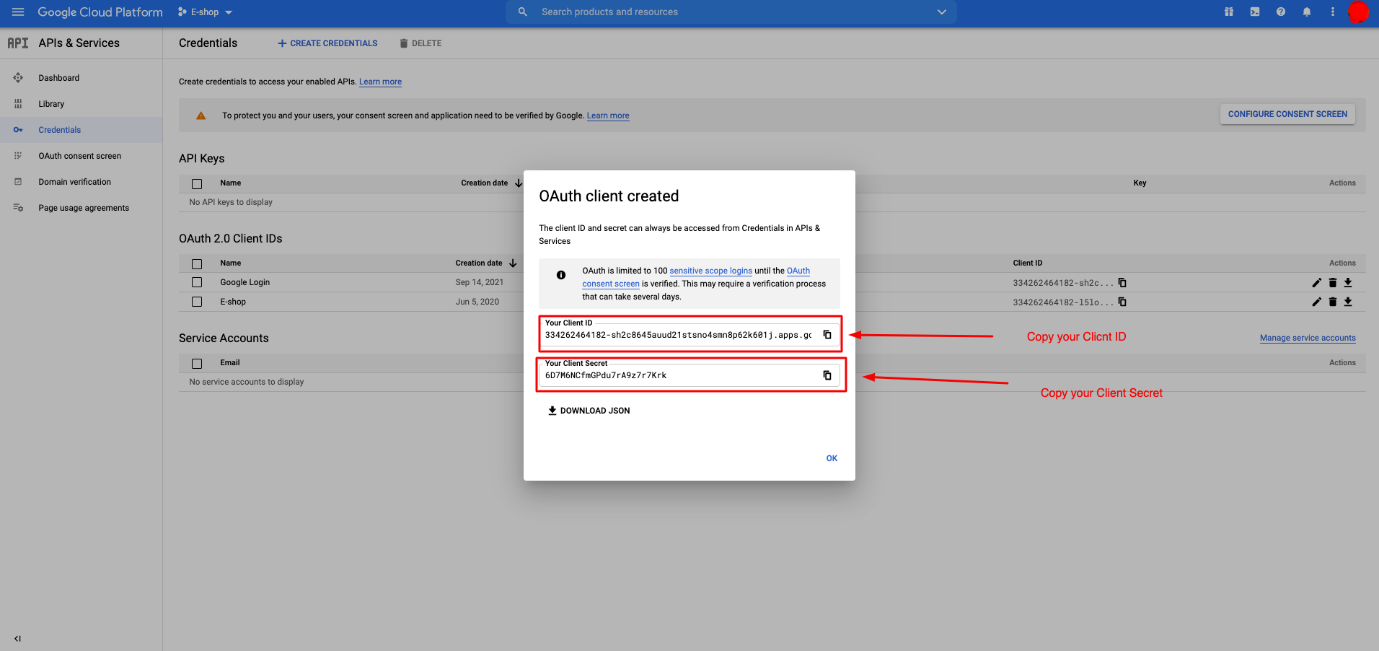Image resolution: width=1379 pixels, height=651 pixels.
Task: Copy Your Client ID with copy icon
Action: 827,335
